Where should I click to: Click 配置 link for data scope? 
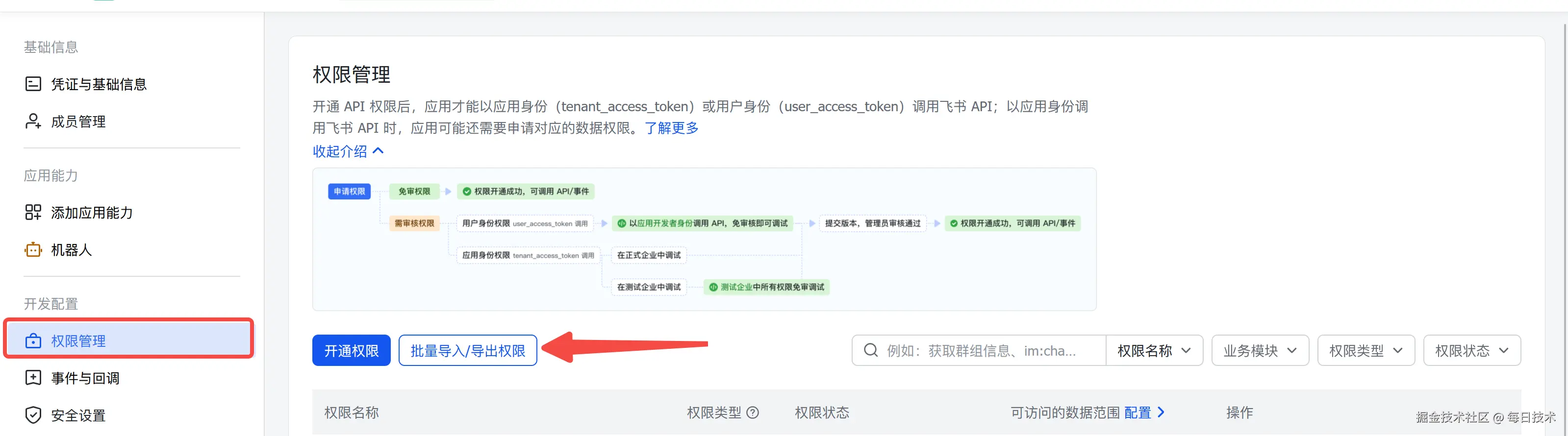(x=1144, y=413)
